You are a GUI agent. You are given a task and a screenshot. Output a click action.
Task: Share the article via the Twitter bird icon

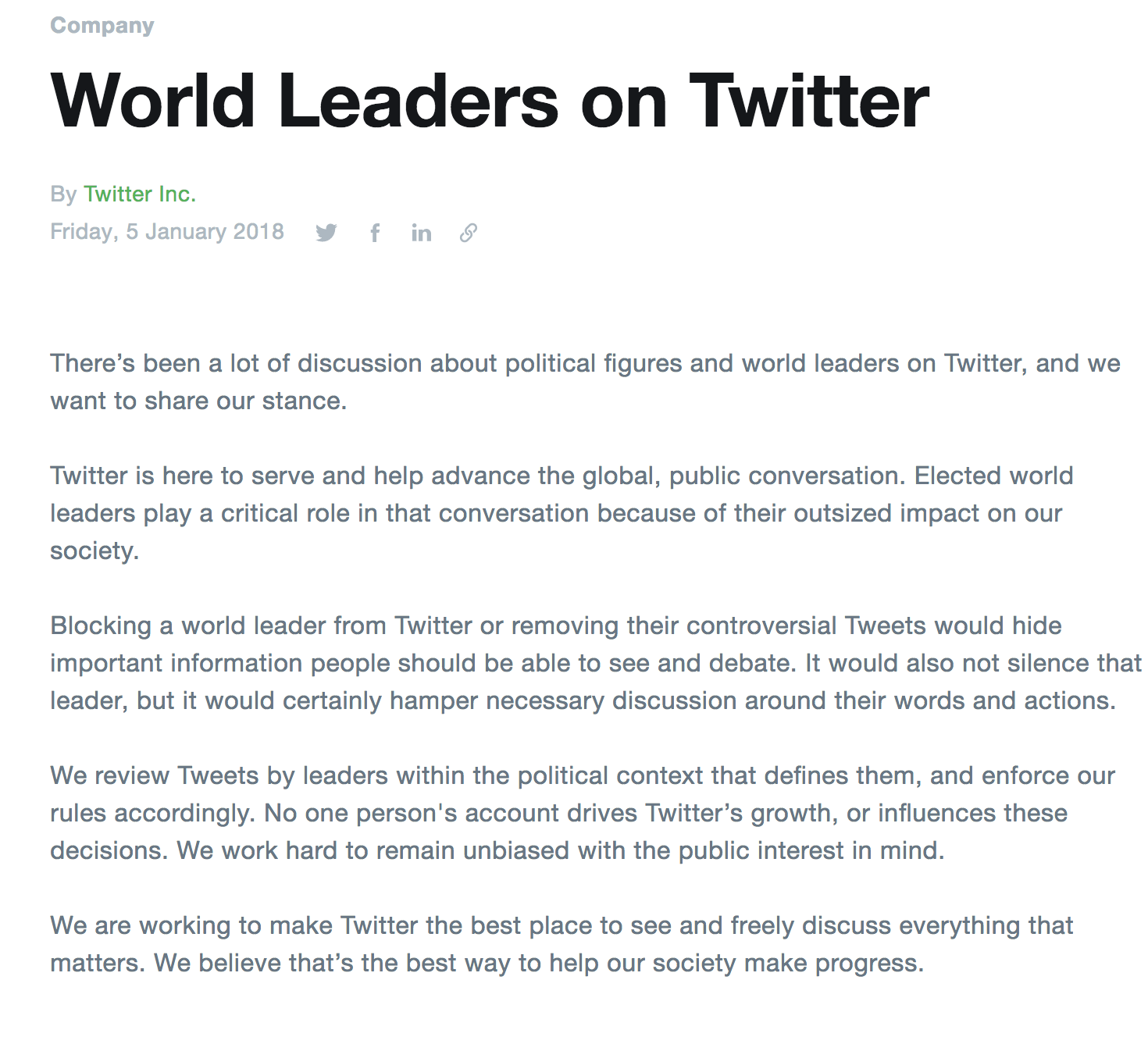click(x=326, y=233)
